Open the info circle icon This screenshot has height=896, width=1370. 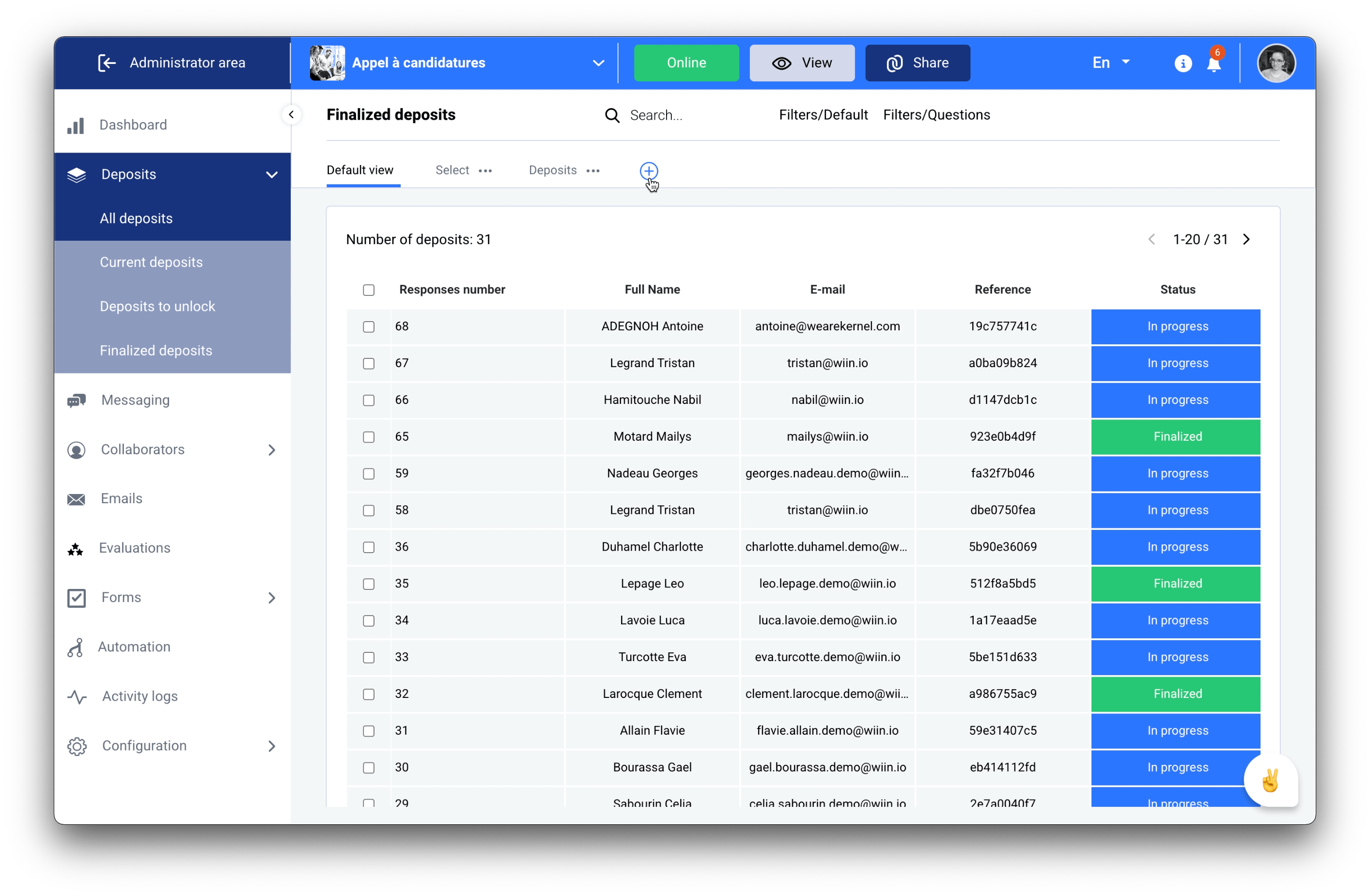click(x=1183, y=63)
